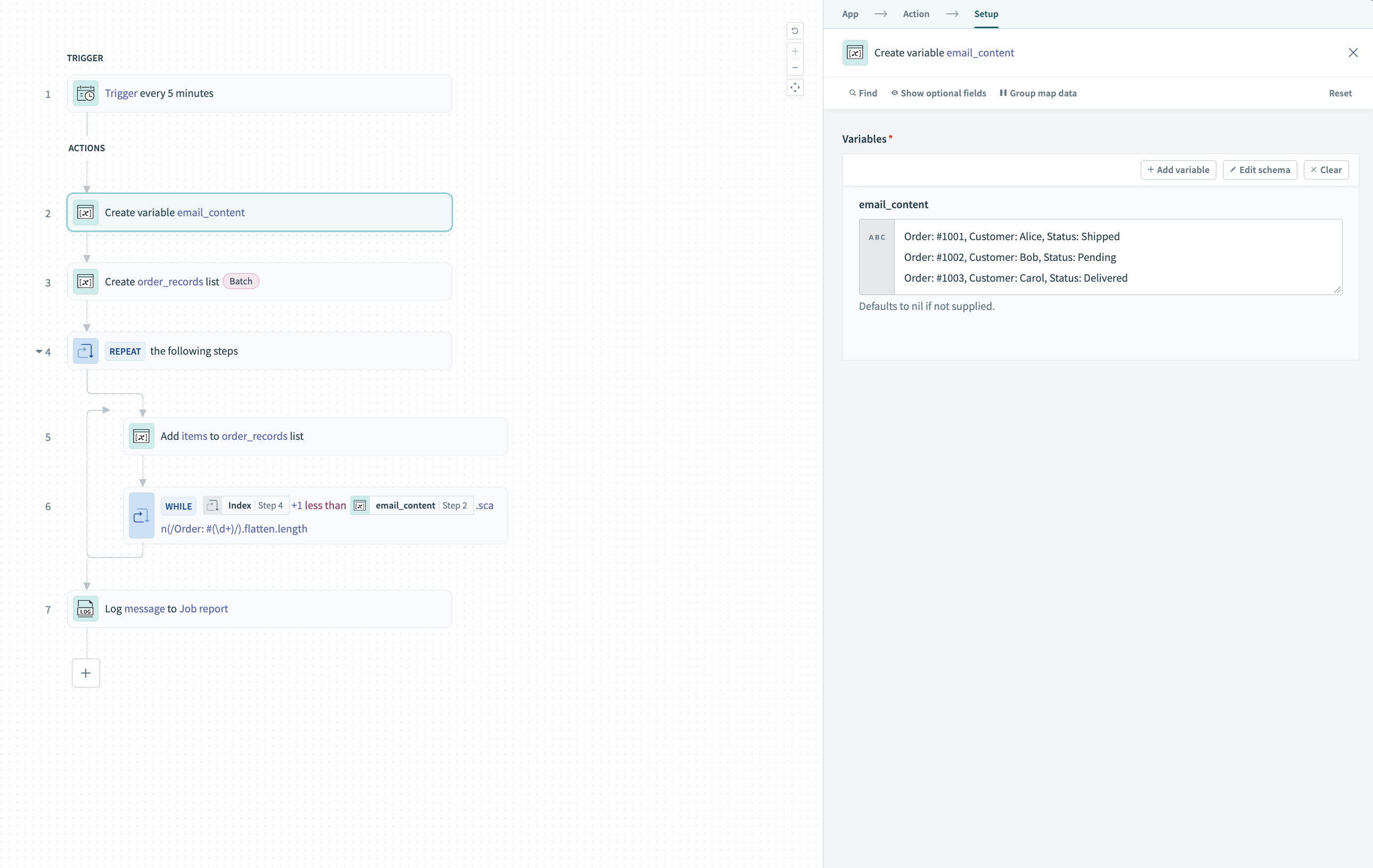
Task: Toggle Show optional fields
Action: coord(938,93)
